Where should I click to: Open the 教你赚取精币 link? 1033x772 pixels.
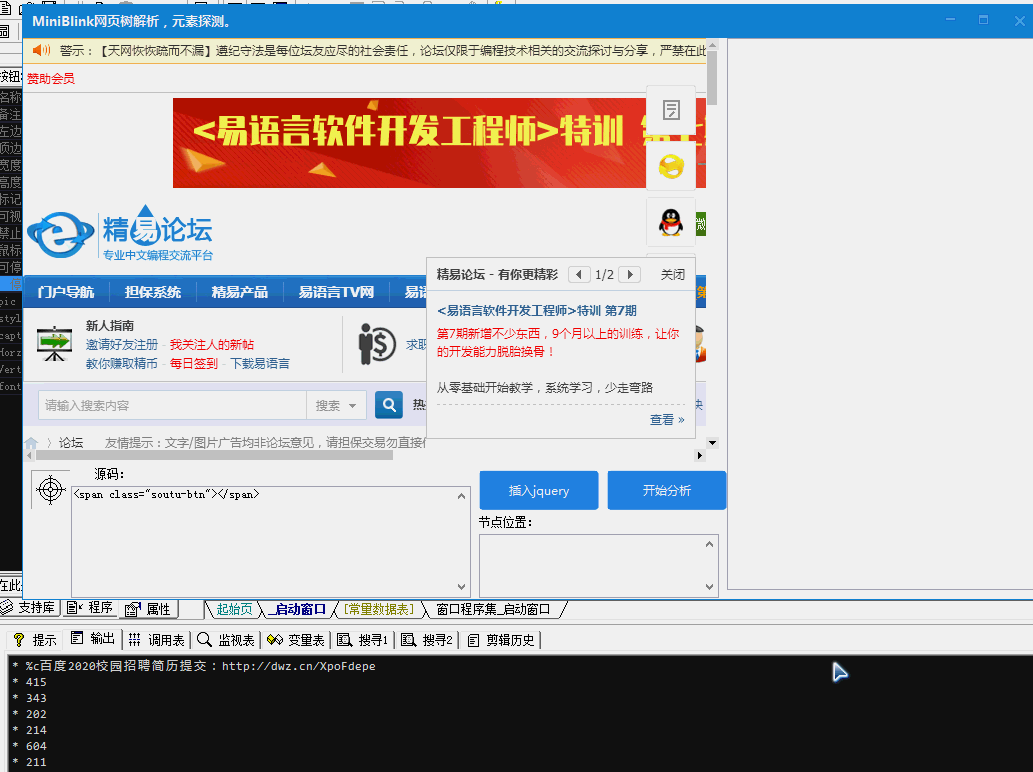pos(122,364)
